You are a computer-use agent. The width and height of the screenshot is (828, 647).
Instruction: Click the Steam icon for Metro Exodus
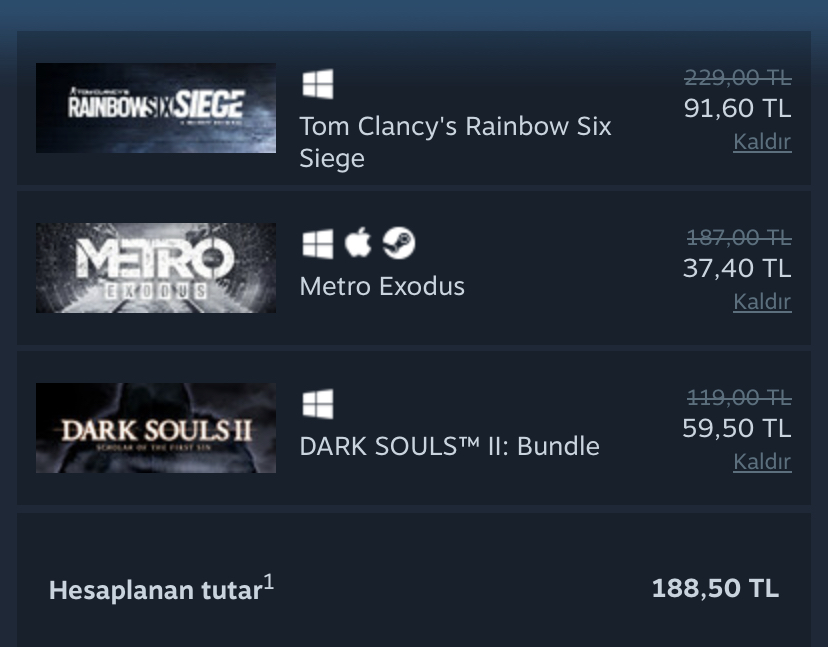click(399, 243)
